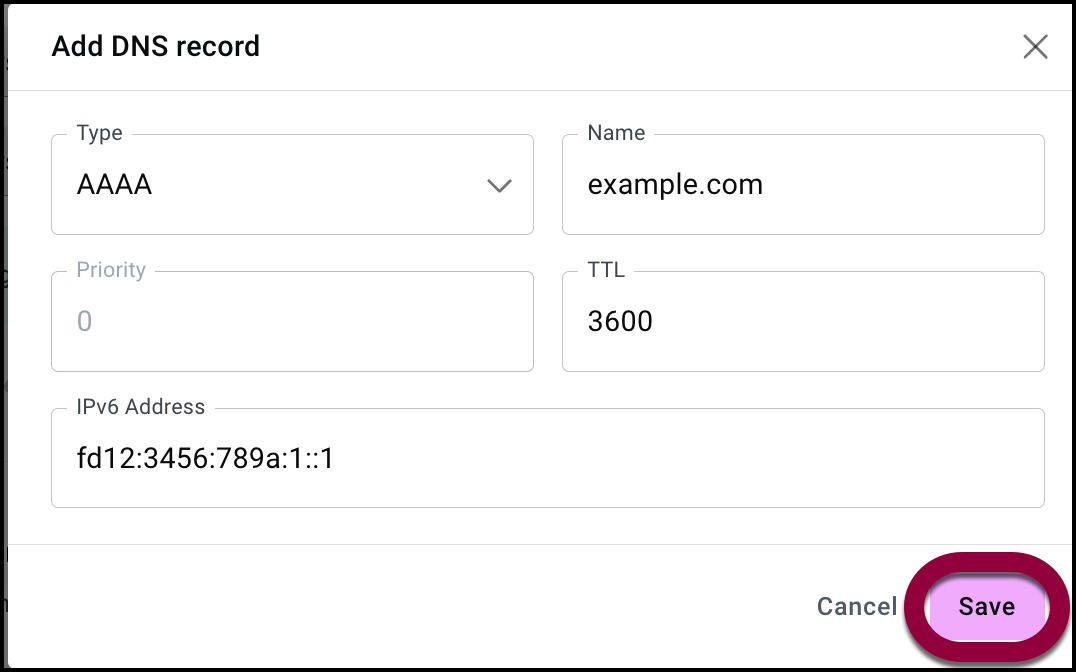This screenshot has height=672, width=1076.
Task: Click the Add DNS record title
Action: (x=156, y=46)
